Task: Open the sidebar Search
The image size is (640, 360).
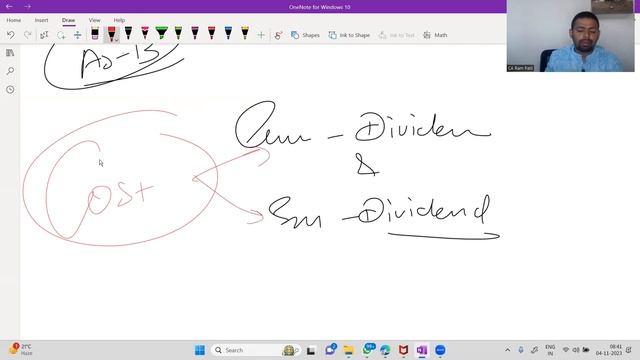Action: pyautogui.click(x=10, y=71)
